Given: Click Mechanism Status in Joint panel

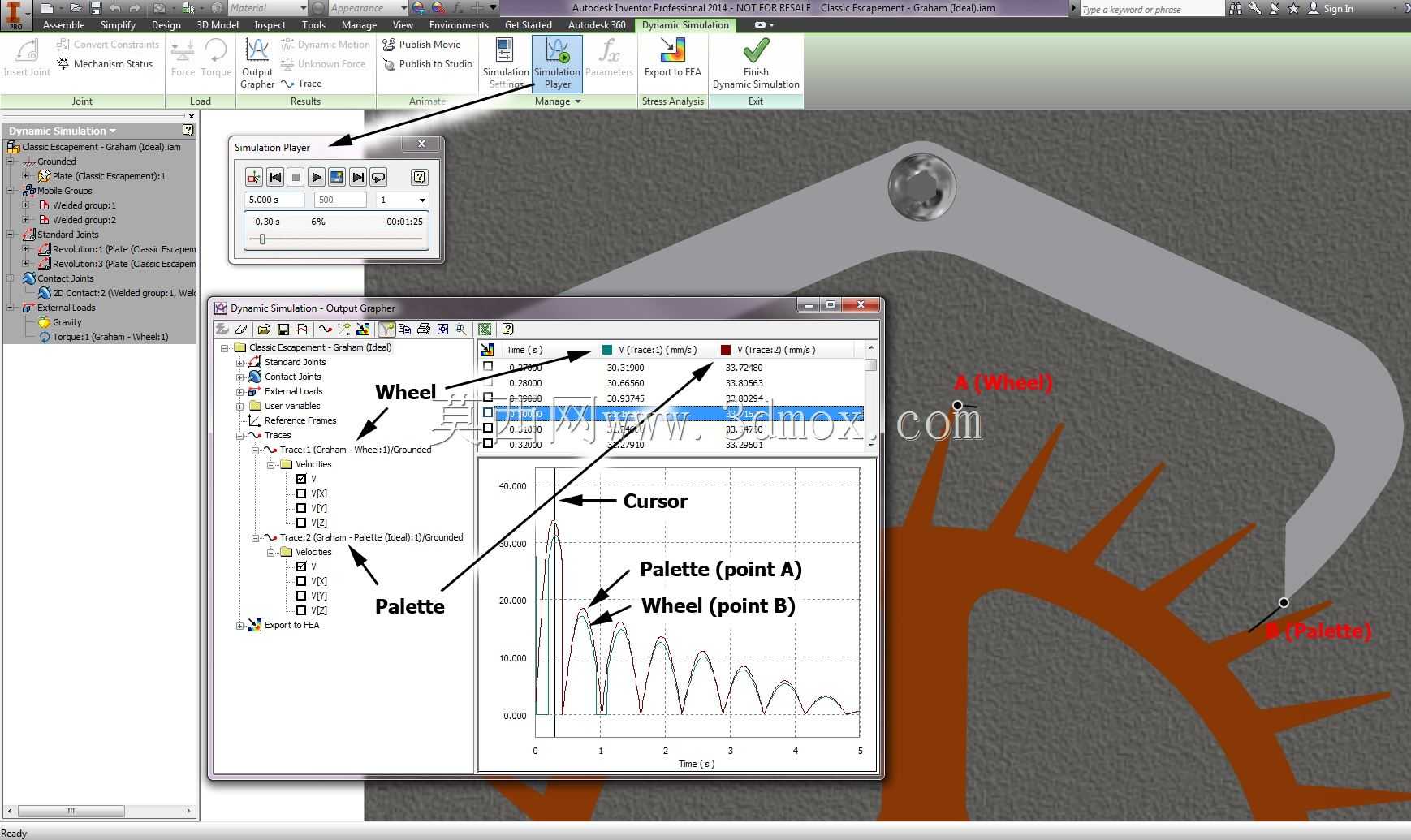Looking at the screenshot, I should pyautogui.click(x=105, y=64).
